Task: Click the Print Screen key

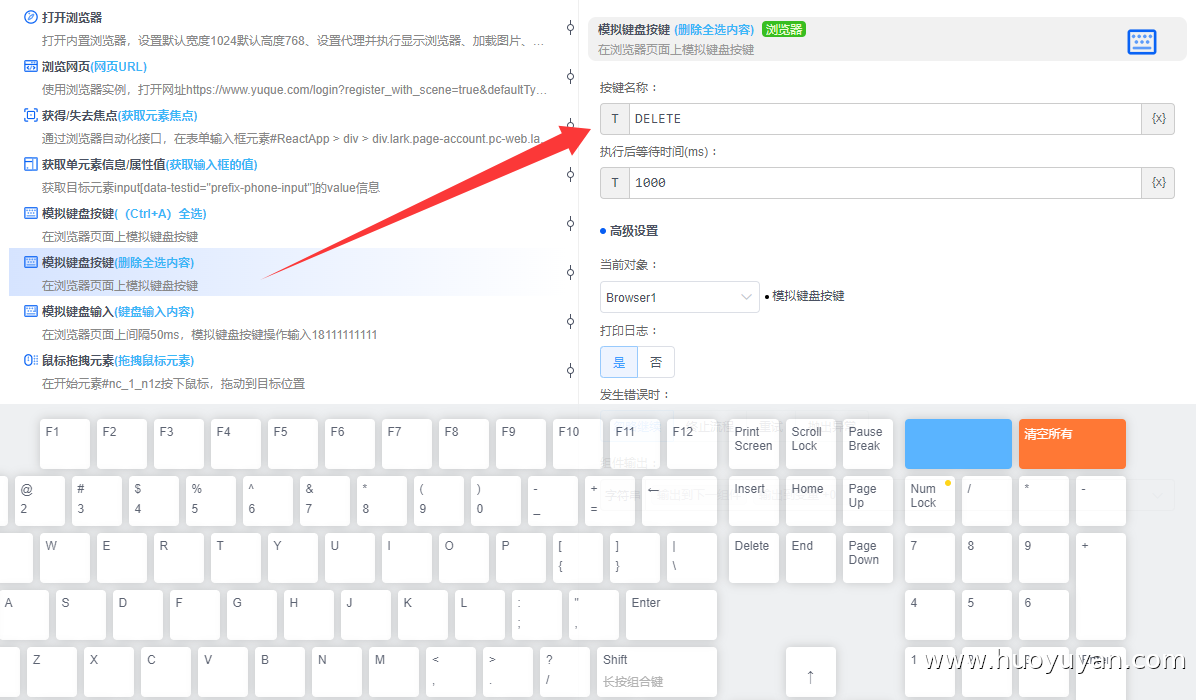Action: coord(754,444)
